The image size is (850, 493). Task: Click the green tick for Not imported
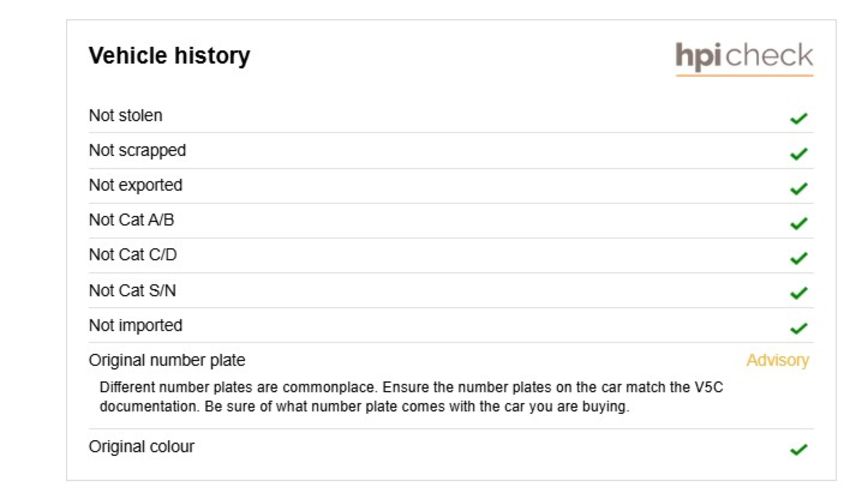tap(799, 328)
